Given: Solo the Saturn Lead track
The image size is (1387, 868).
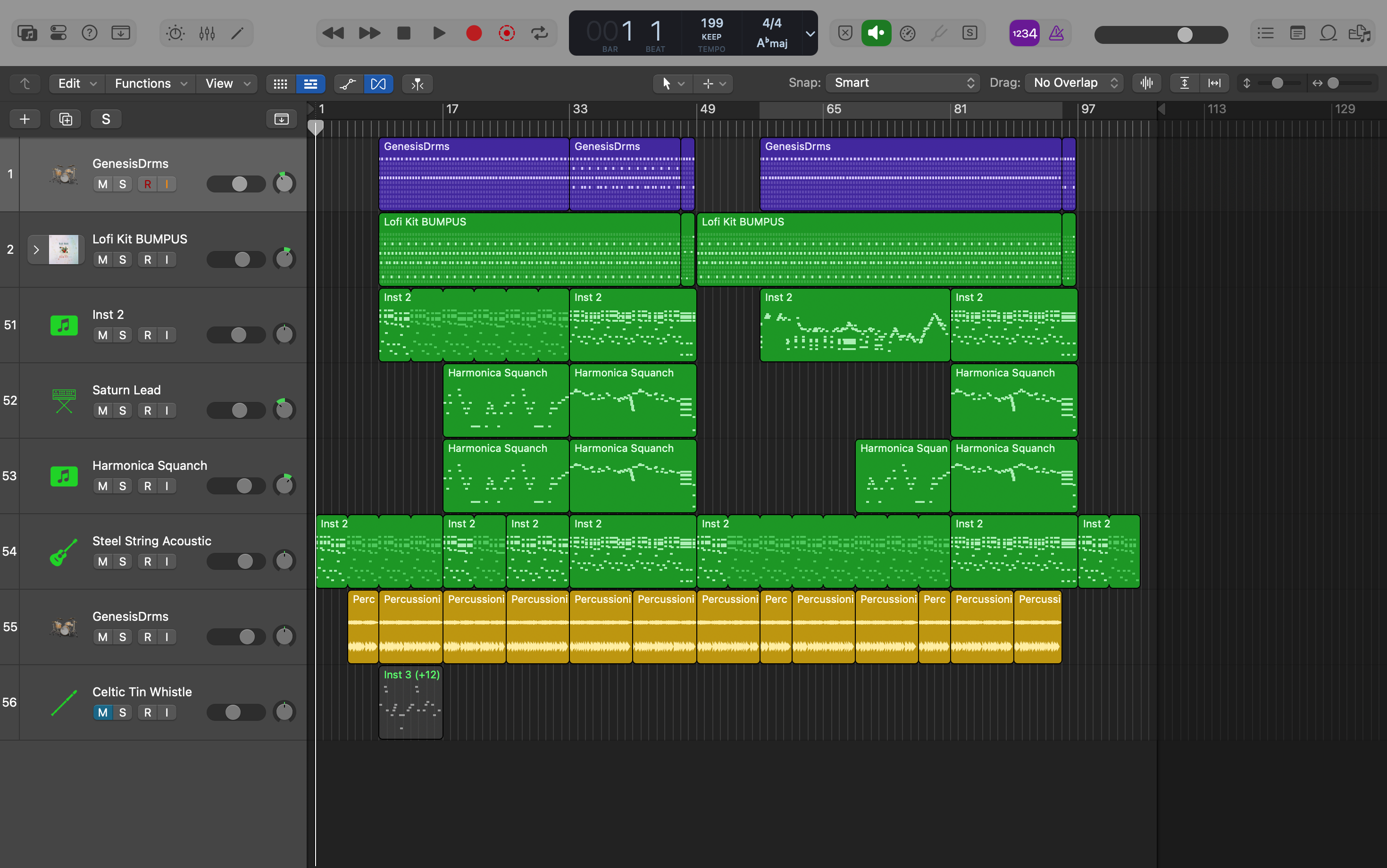Looking at the screenshot, I should click(x=122, y=410).
